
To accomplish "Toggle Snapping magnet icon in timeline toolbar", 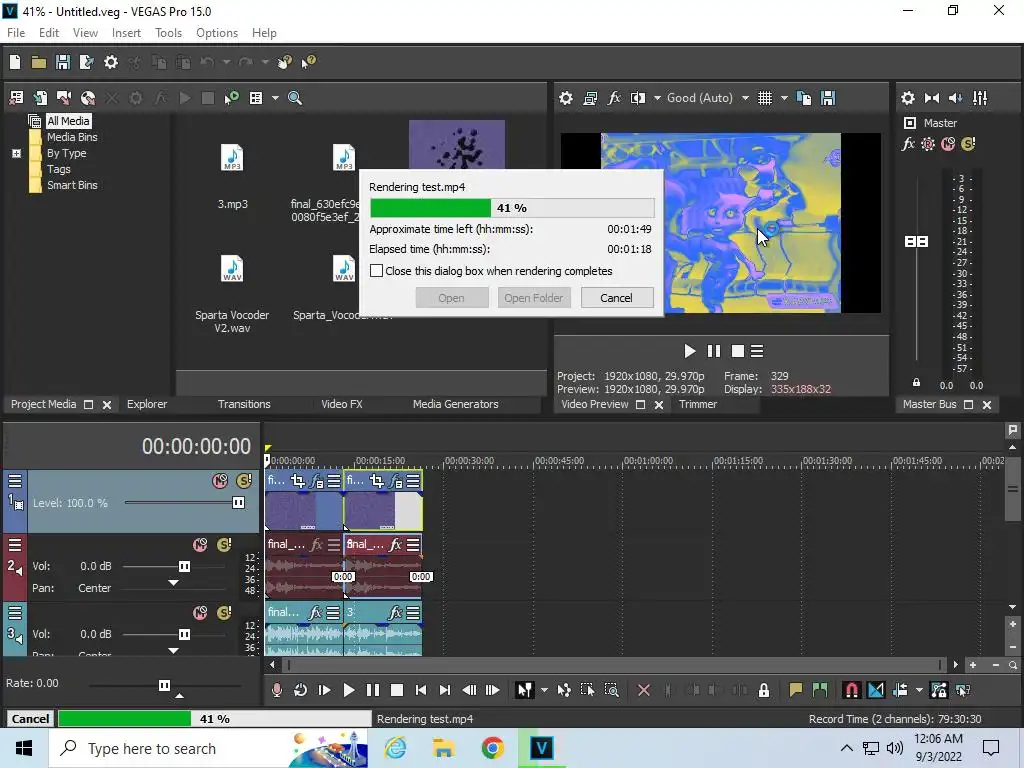I will click(x=852, y=690).
